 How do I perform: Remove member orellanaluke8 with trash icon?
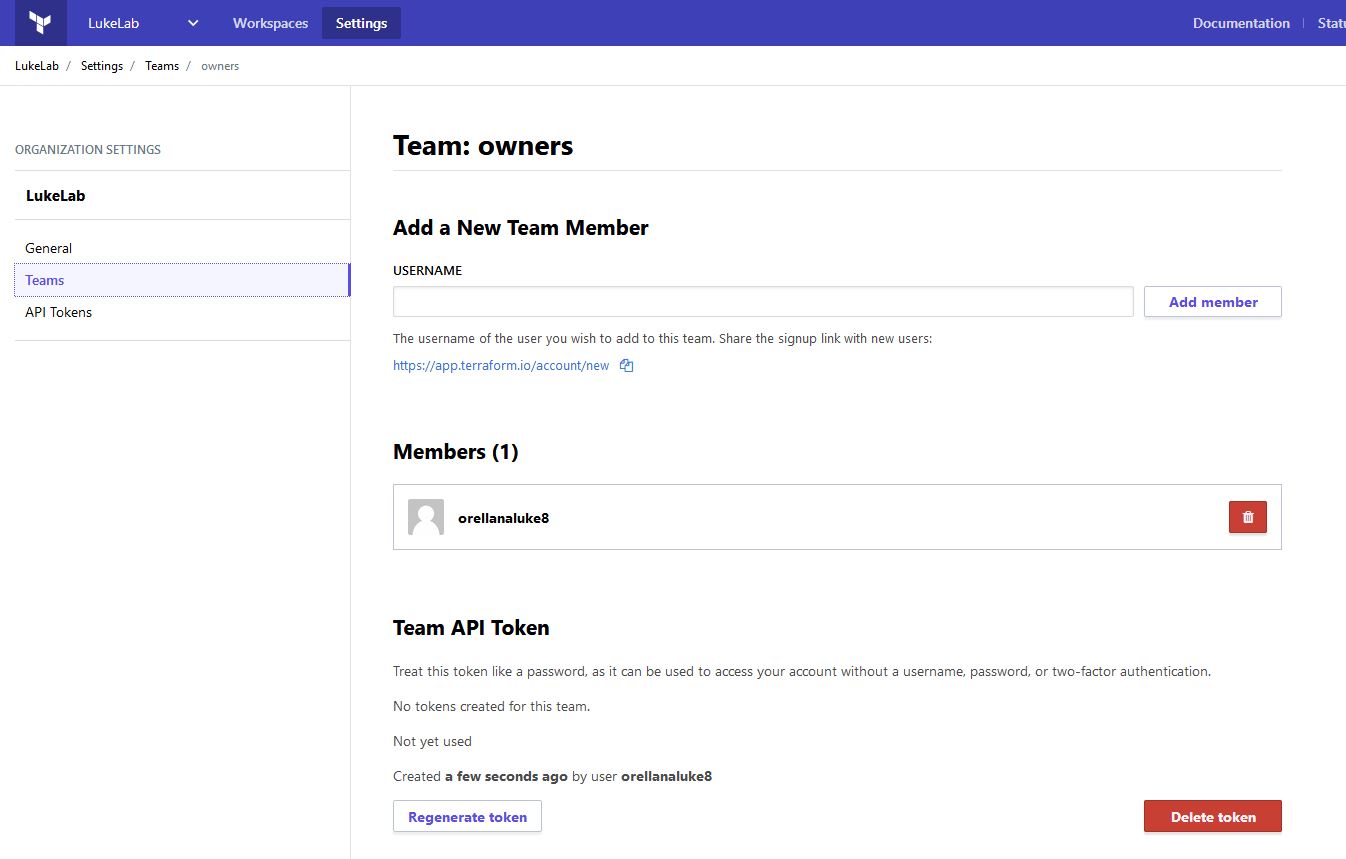click(1248, 517)
